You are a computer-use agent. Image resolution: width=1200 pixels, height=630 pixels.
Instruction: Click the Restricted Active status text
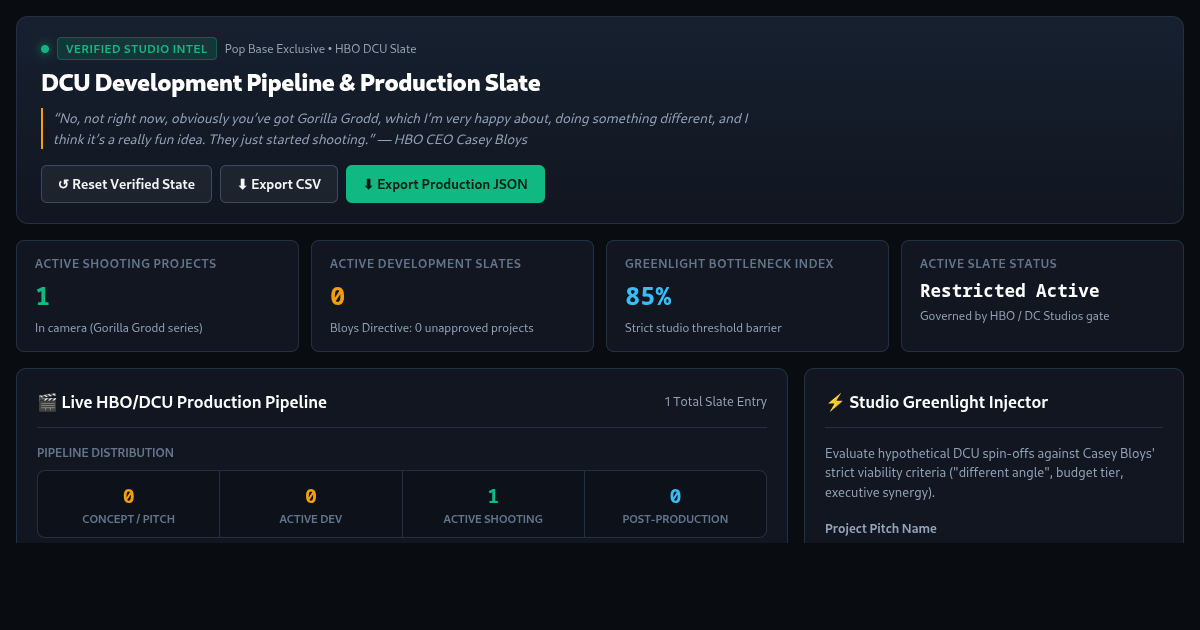pyautogui.click(x=1010, y=291)
